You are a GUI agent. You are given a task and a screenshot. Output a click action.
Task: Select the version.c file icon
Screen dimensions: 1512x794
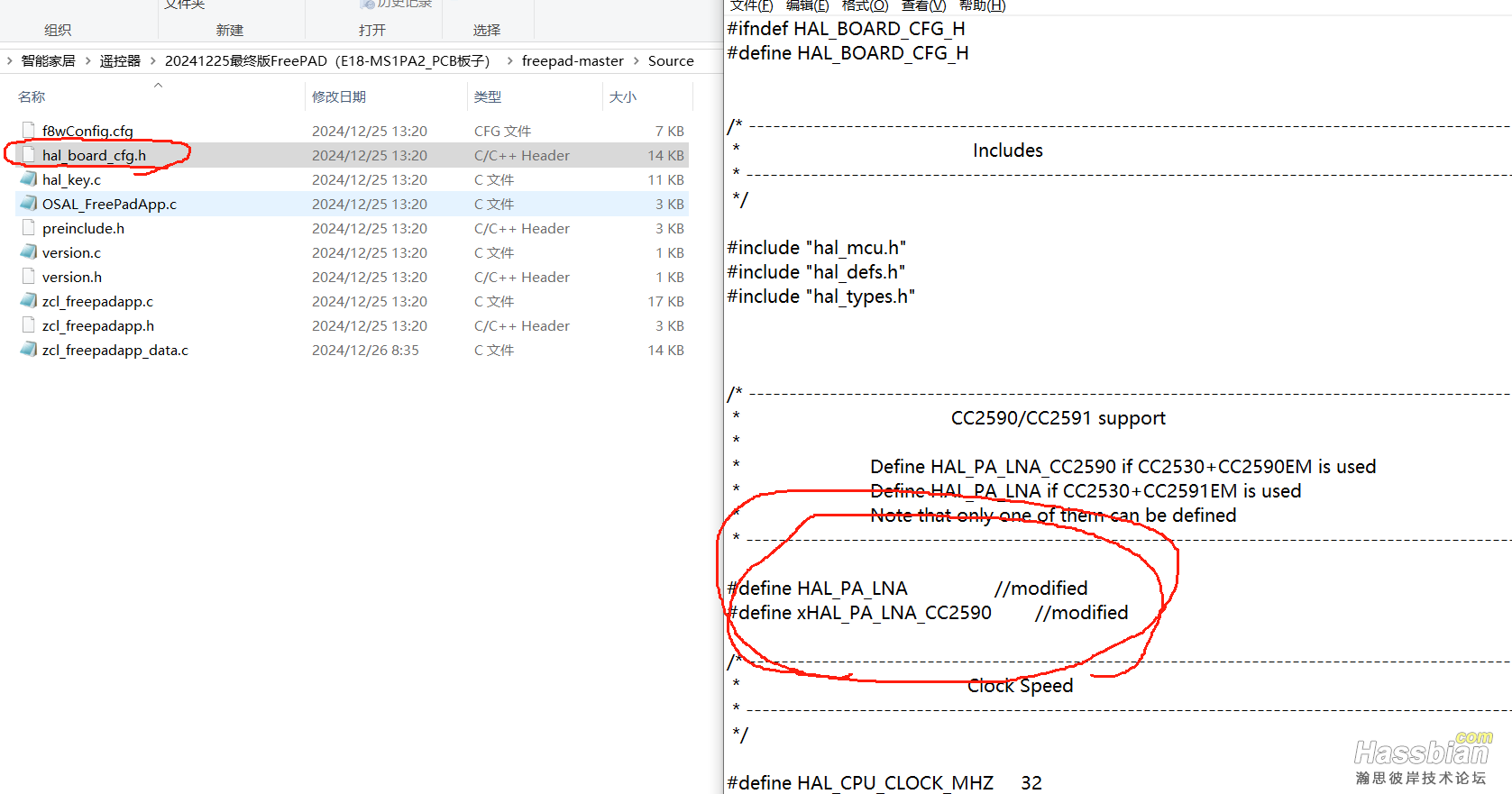[28, 252]
